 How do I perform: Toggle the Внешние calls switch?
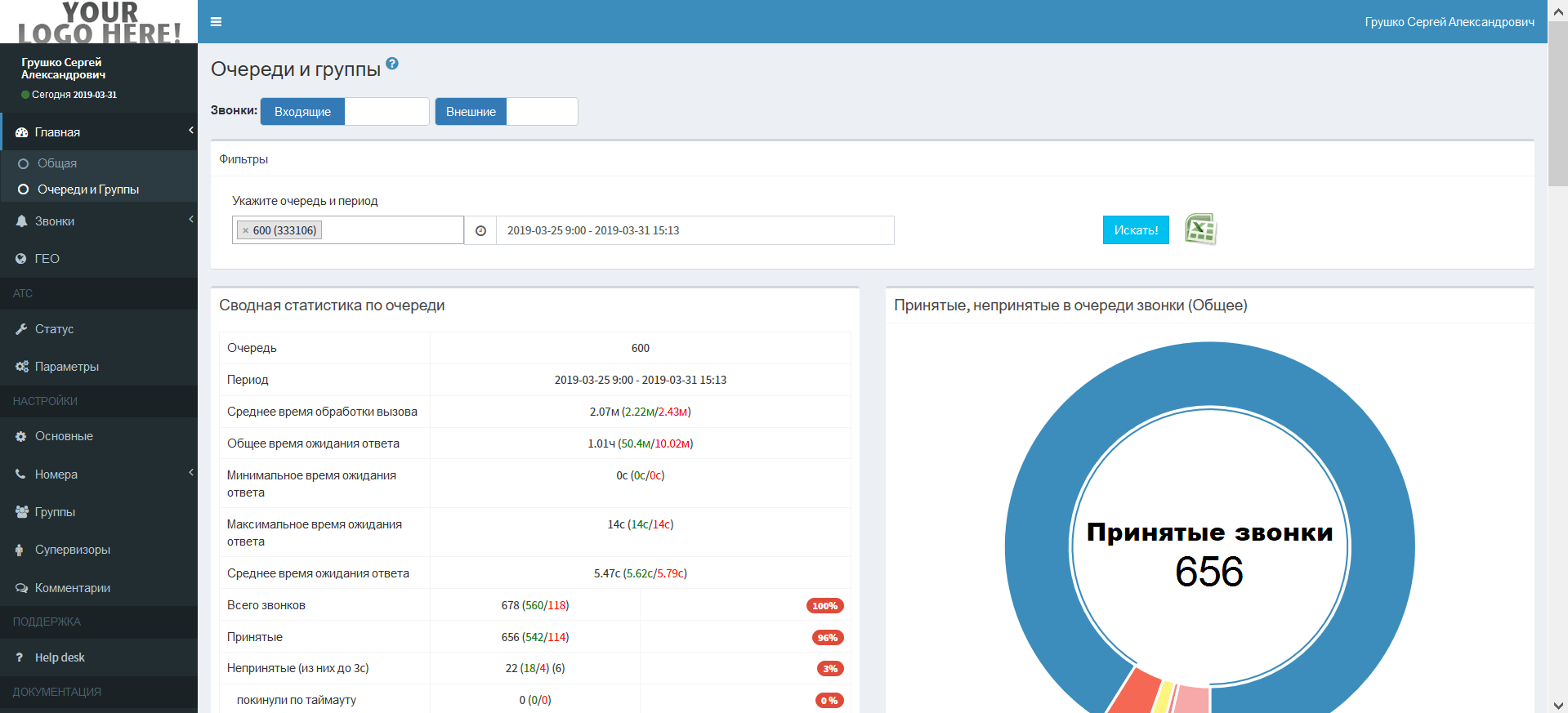[507, 112]
